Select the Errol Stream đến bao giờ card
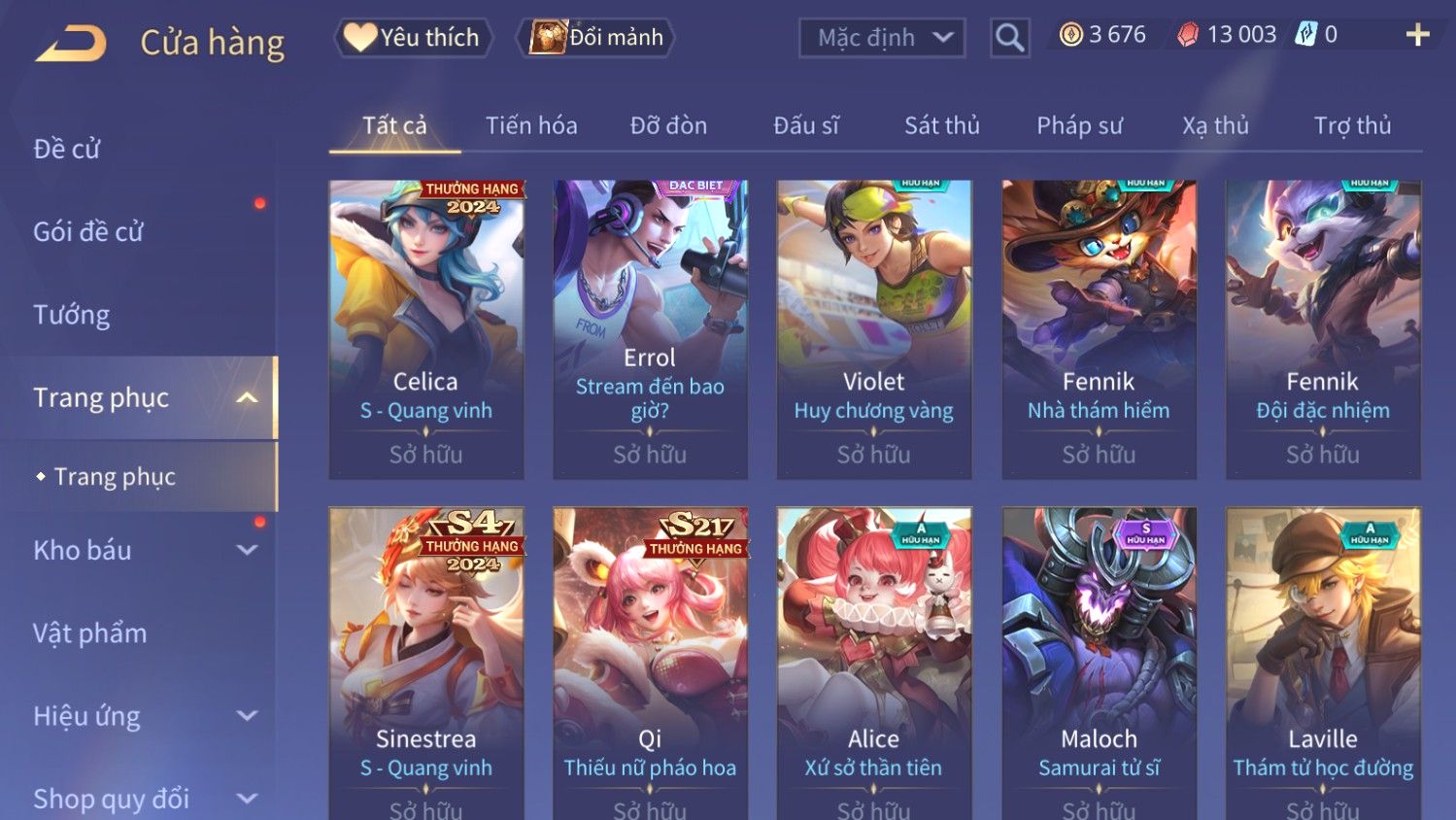The width and height of the screenshot is (1456, 820). tap(650, 329)
